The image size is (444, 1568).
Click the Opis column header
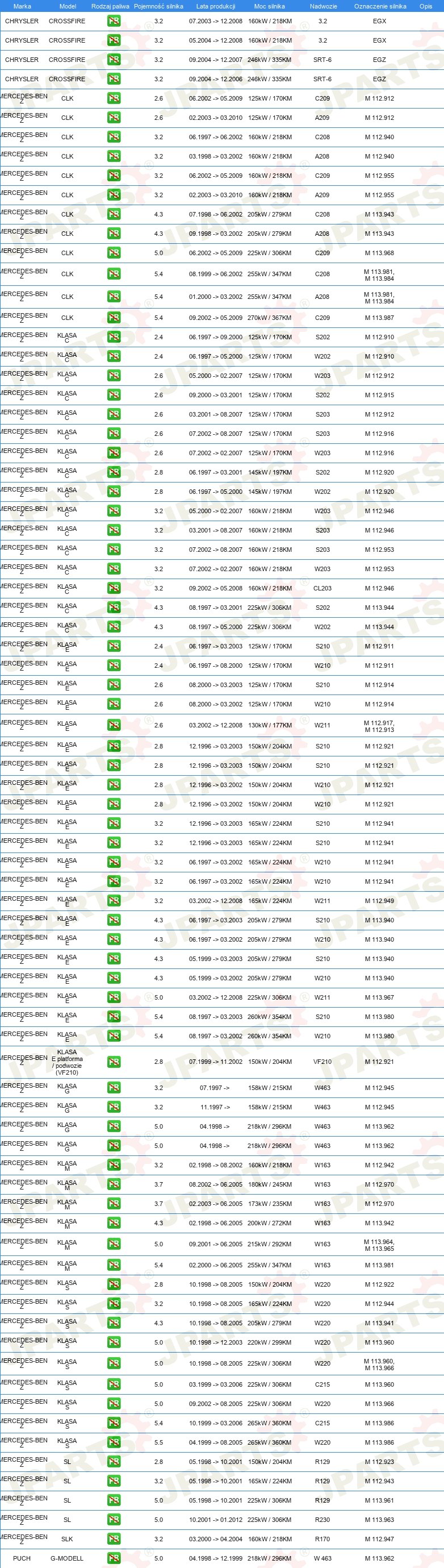426,6
